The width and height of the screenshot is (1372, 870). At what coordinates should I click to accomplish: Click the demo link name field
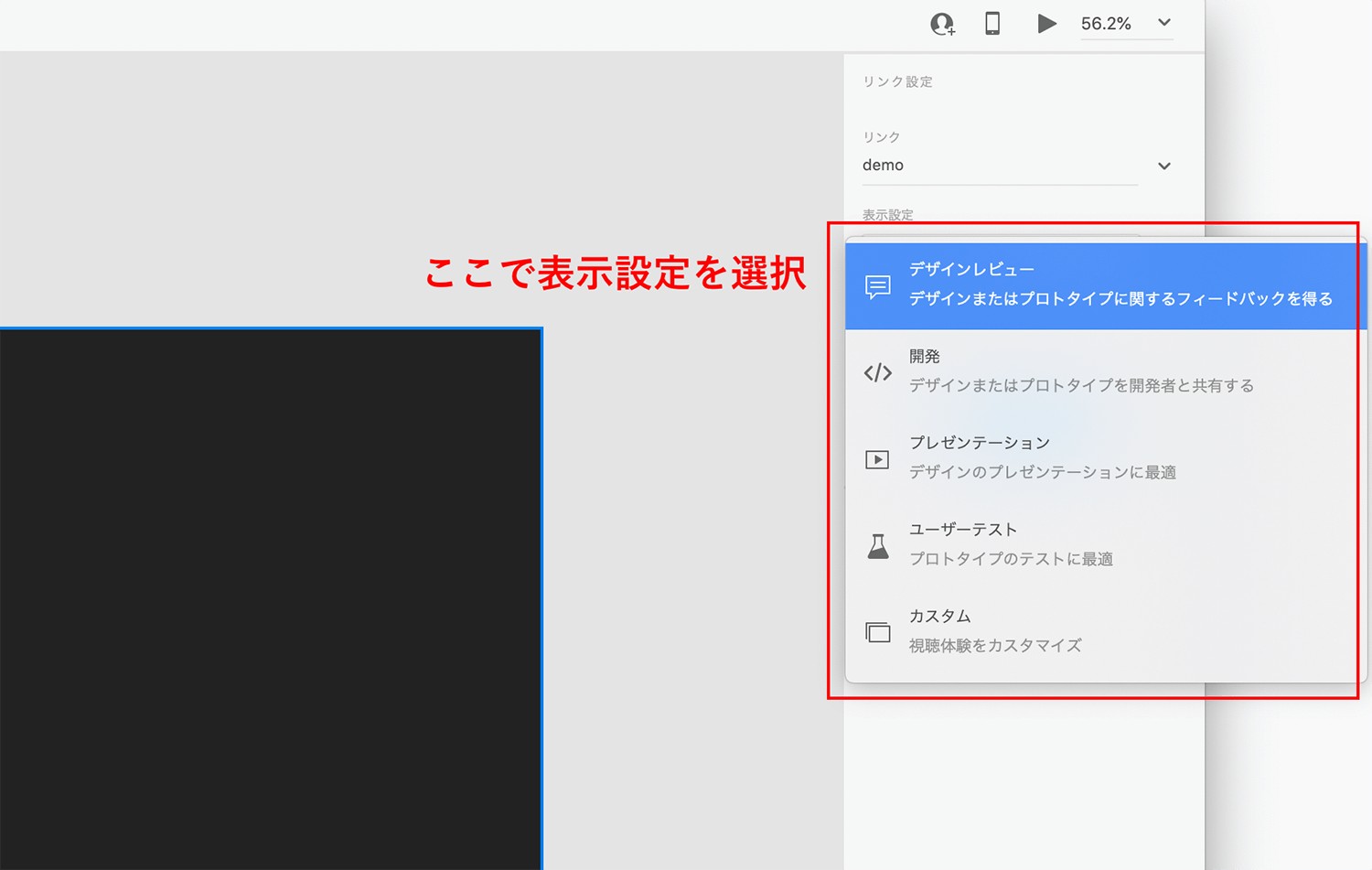pyautogui.click(x=1000, y=166)
